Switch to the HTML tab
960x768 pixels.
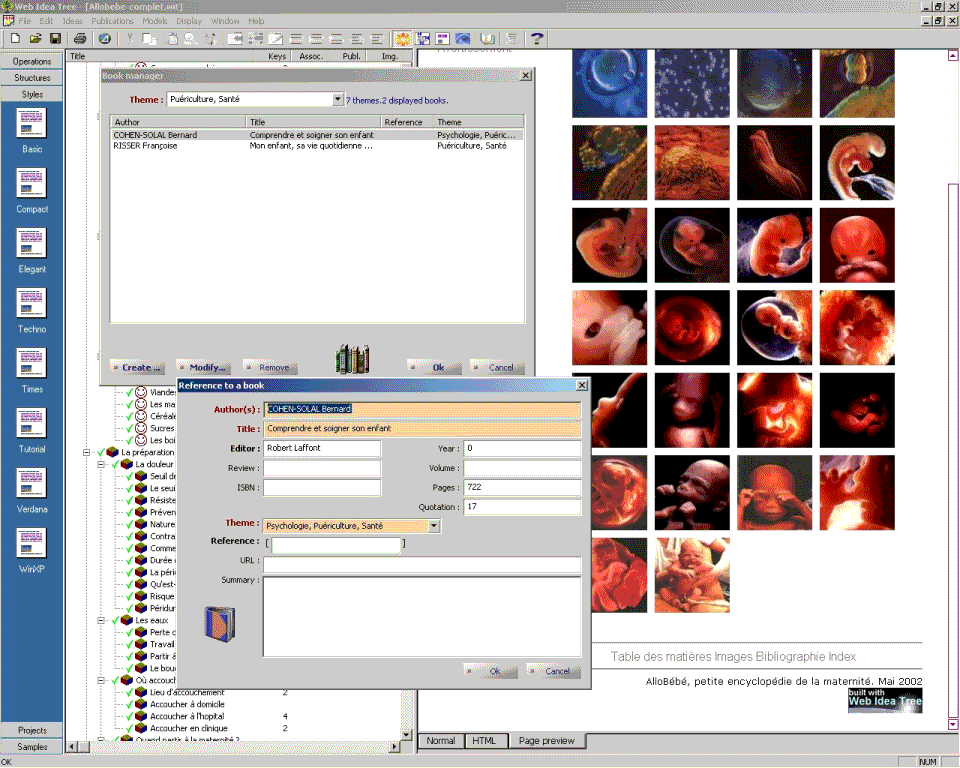(484, 741)
